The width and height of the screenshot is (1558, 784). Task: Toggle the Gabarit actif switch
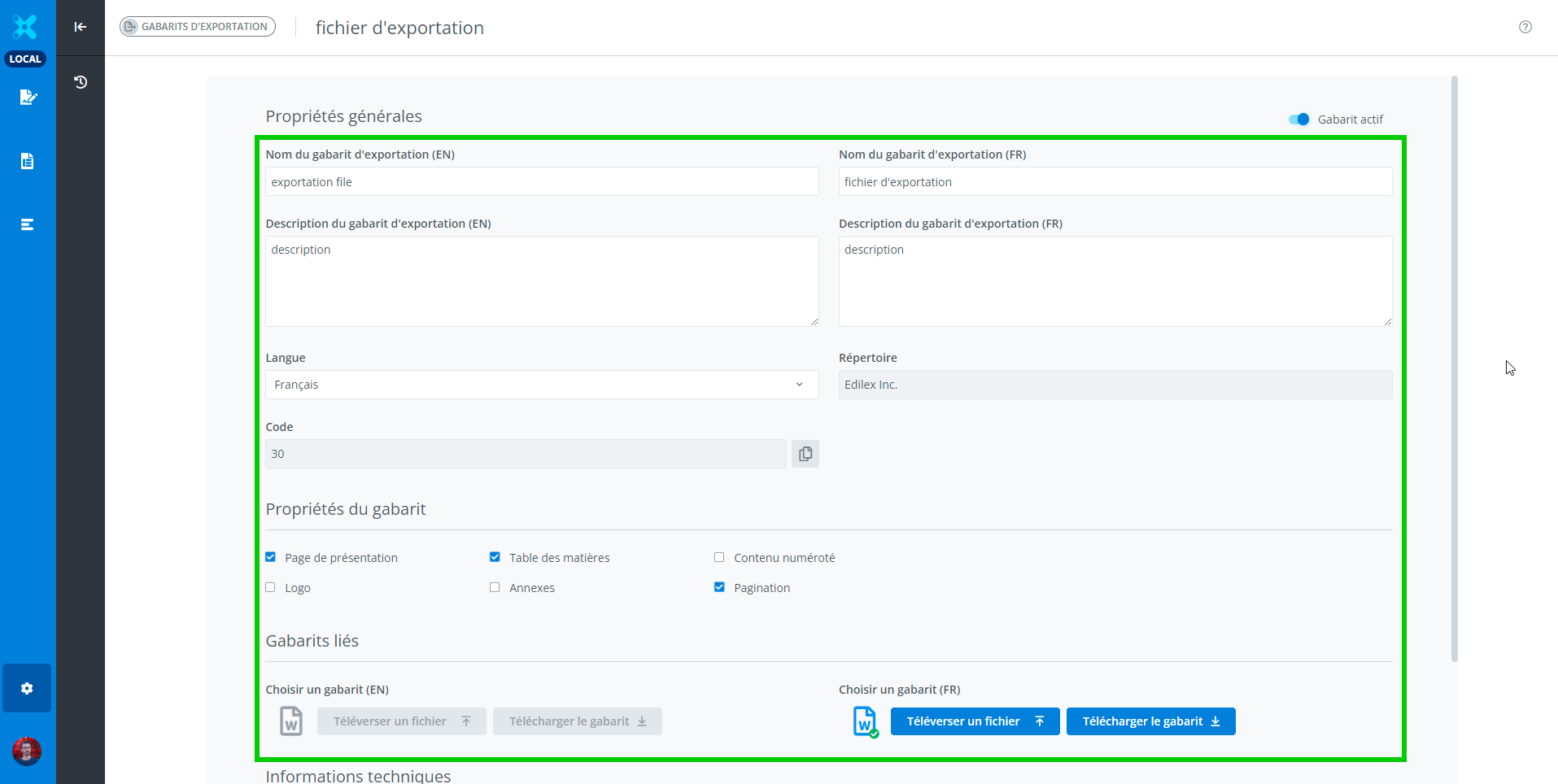(x=1299, y=120)
